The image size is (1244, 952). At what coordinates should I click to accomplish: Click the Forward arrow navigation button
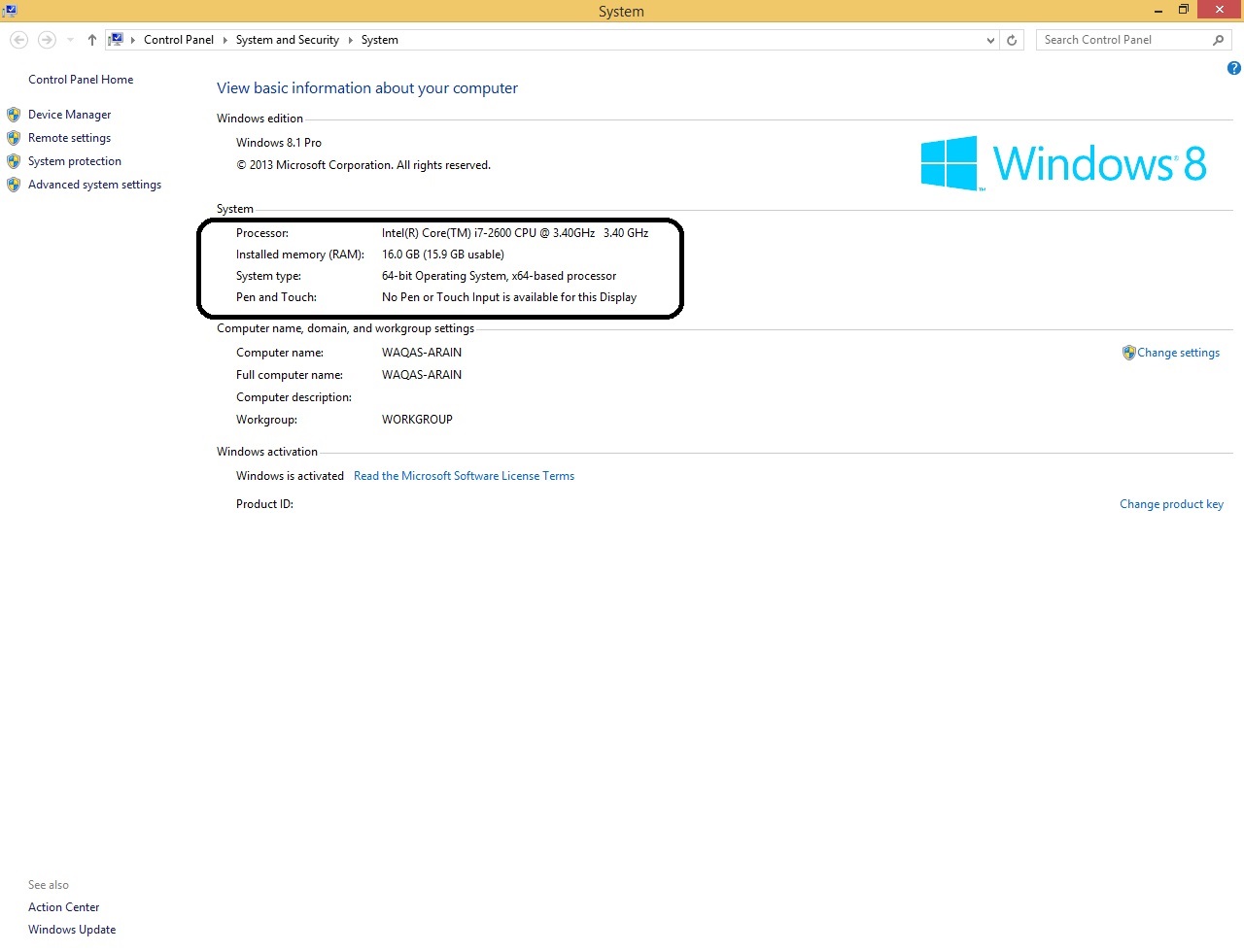pyautogui.click(x=47, y=40)
